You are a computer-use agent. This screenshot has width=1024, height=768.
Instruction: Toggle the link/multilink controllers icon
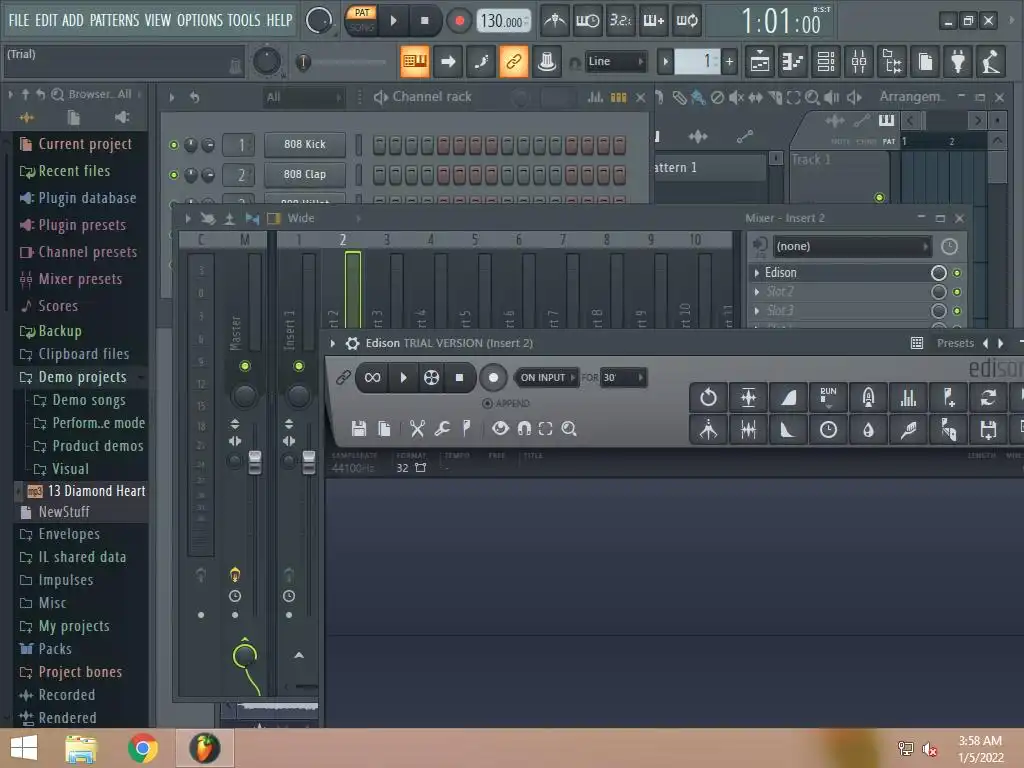pyautogui.click(x=513, y=61)
